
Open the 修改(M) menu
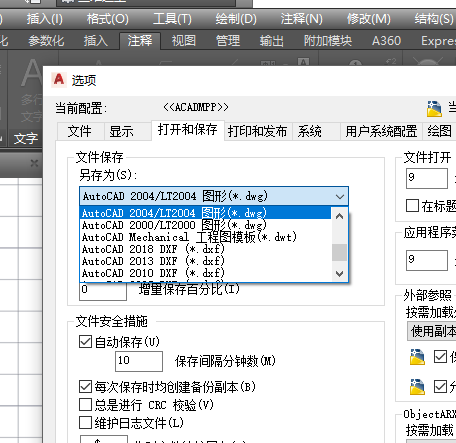(x=368, y=19)
